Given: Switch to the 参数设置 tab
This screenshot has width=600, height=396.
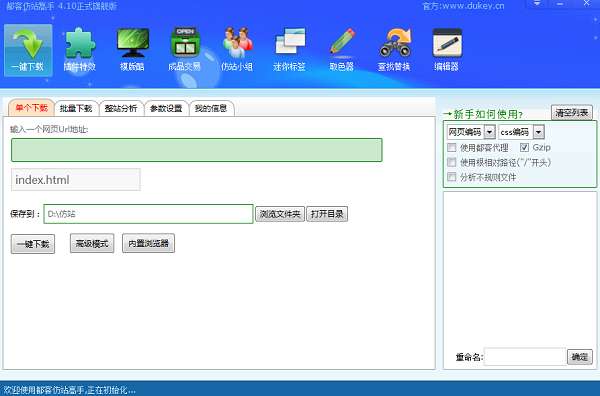Looking at the screenshot, I should (x=166, y=109).
